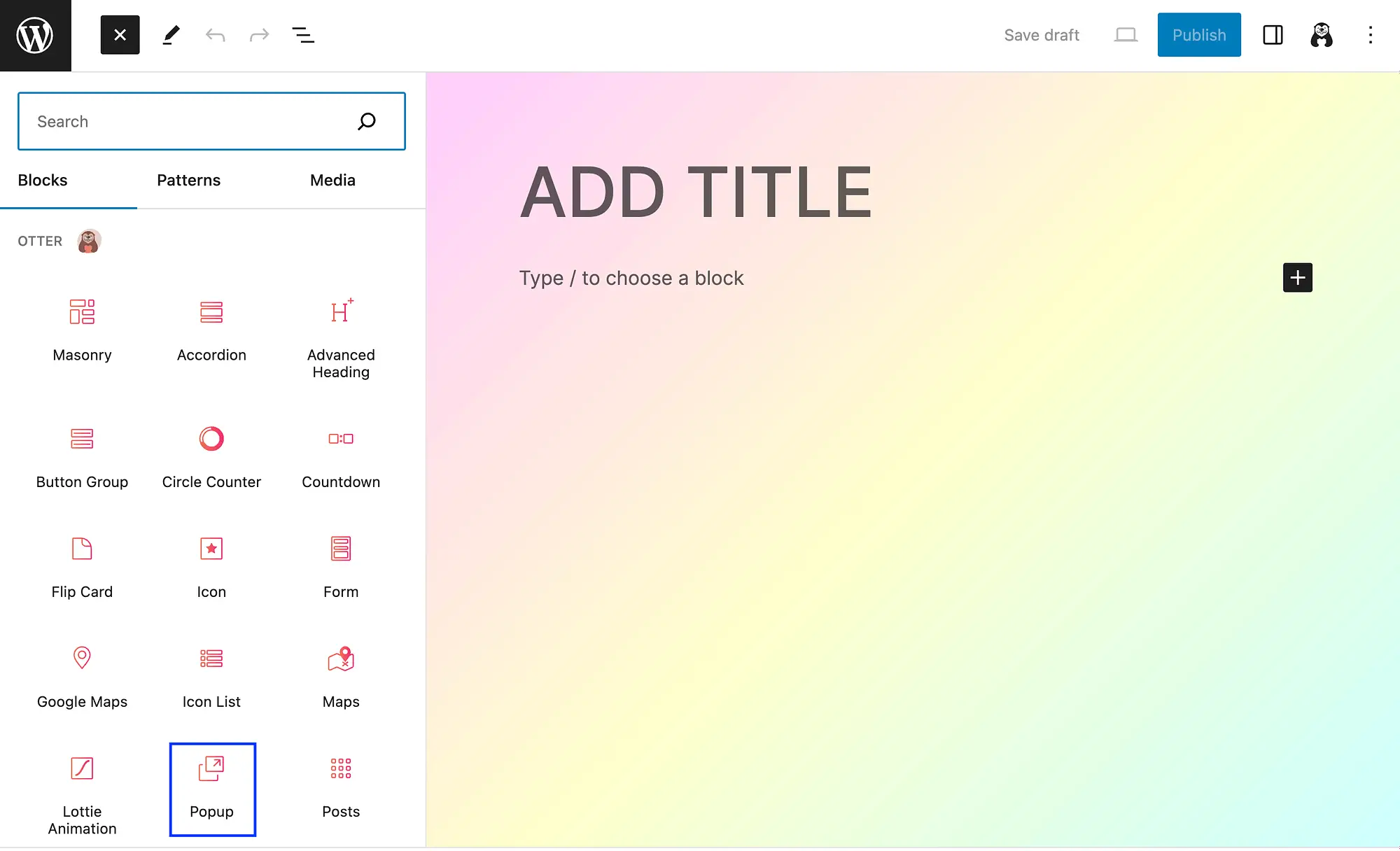The width and height of the screenshot is (1400, 851).
Task: Toggle the settings sidebar panel
Action: pos(1272,35)
